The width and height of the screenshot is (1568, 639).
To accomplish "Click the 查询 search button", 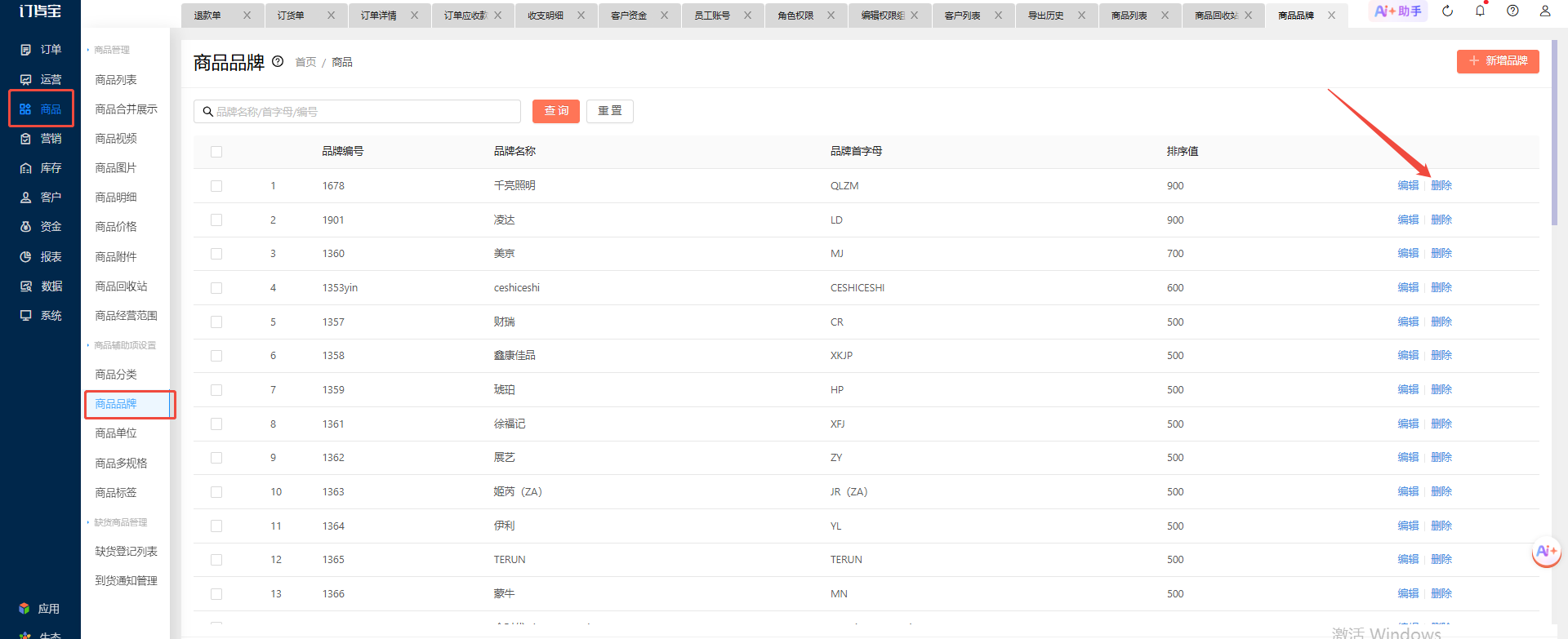I will pyautogui.click(x=556, y=111).
